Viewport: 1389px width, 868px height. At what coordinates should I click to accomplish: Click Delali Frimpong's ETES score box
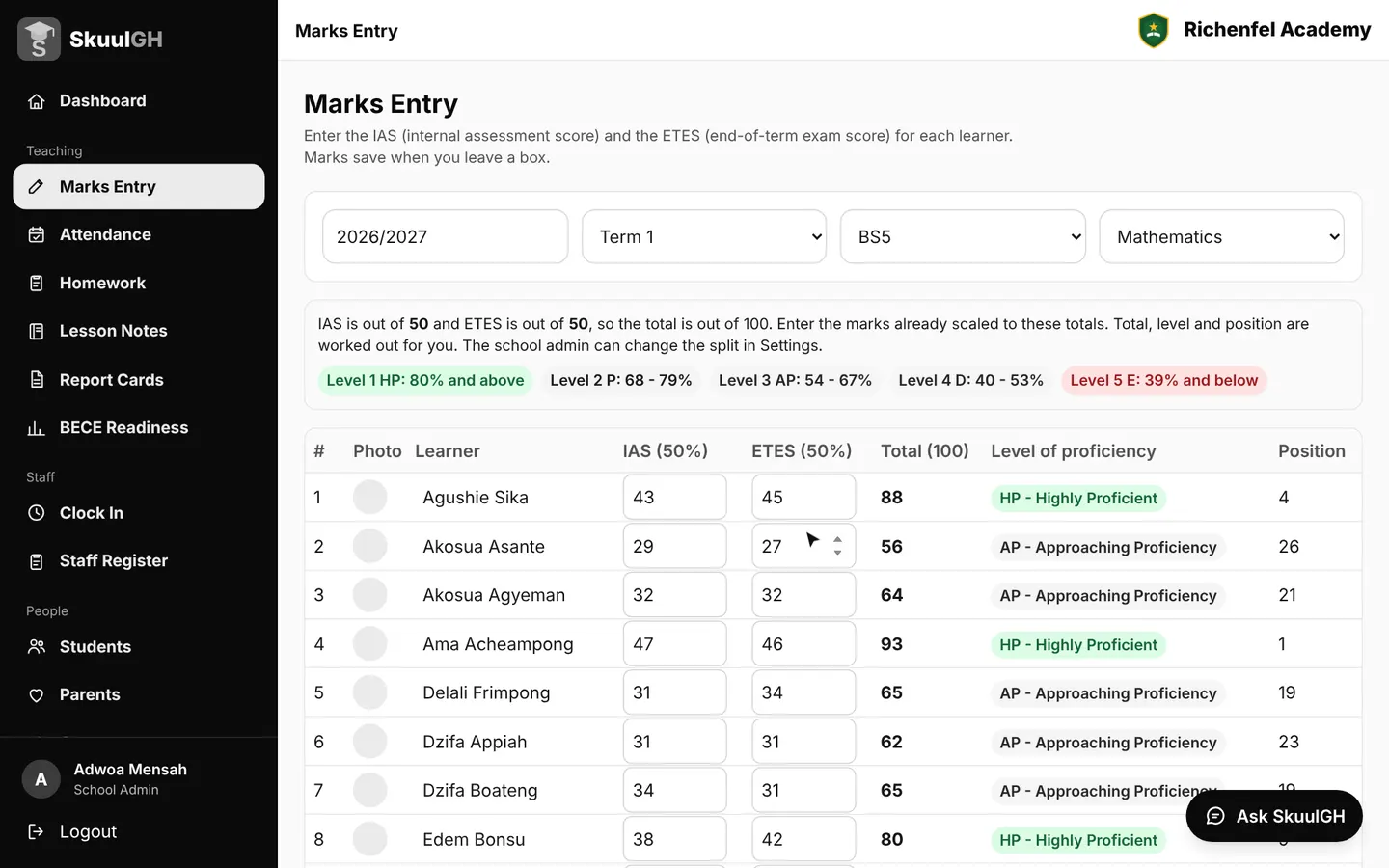coord(803,692)
